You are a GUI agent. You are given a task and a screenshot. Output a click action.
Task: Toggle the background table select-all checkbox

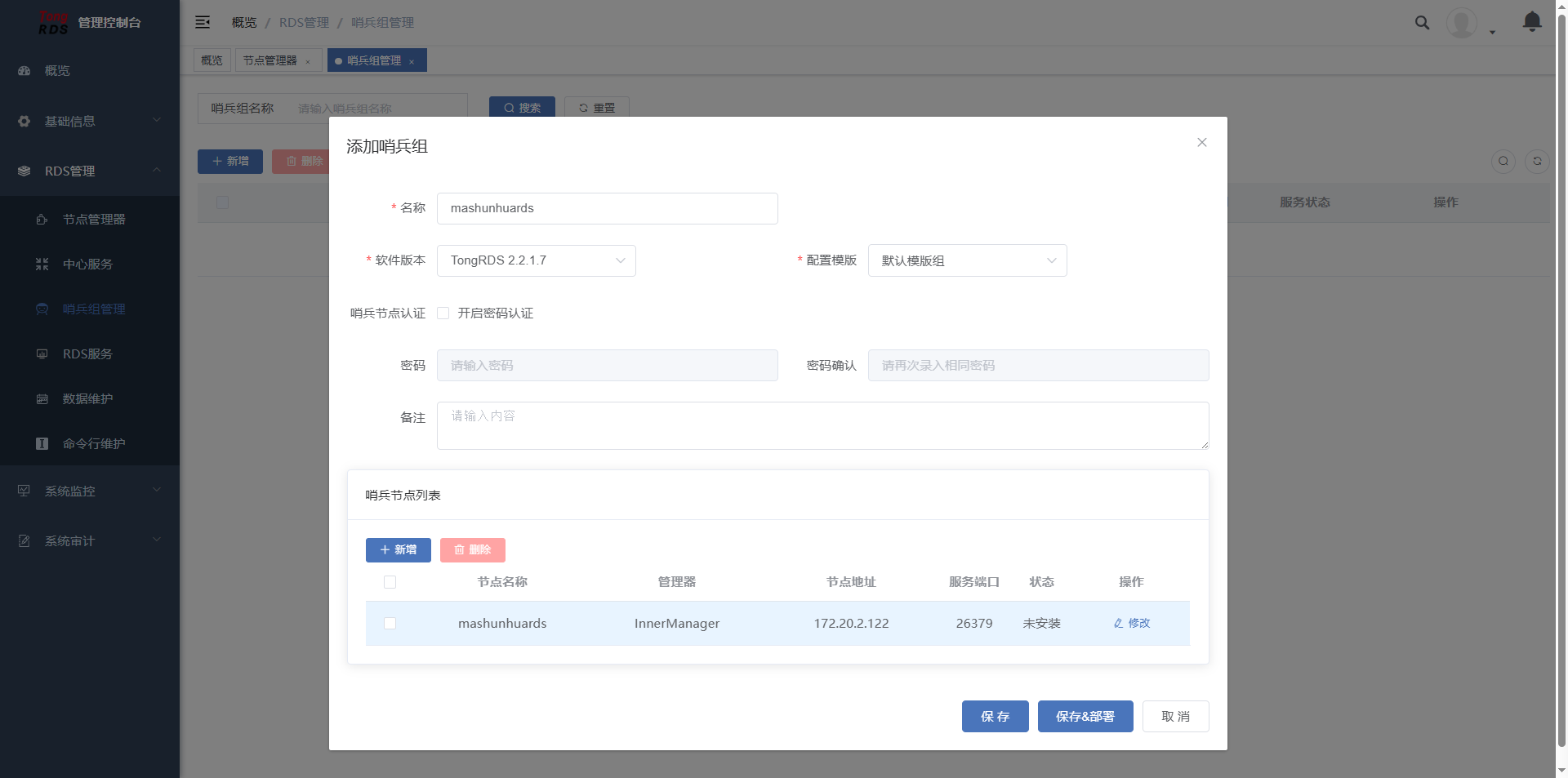[x=222, y=202]
